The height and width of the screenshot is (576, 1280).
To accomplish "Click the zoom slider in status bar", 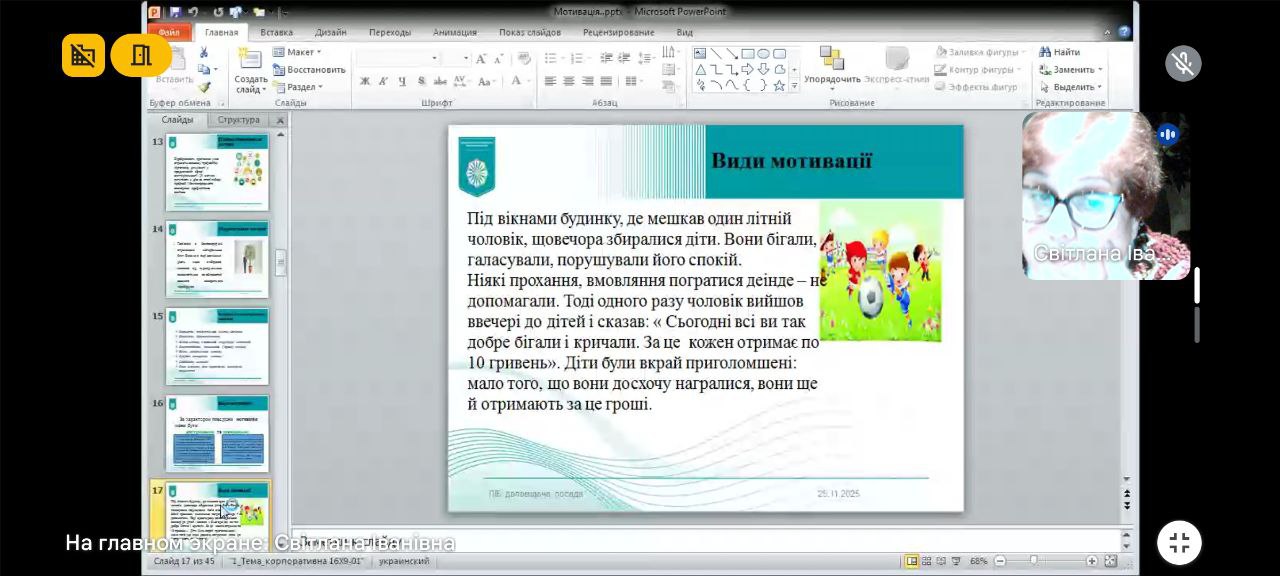I will click(1034, 561).
